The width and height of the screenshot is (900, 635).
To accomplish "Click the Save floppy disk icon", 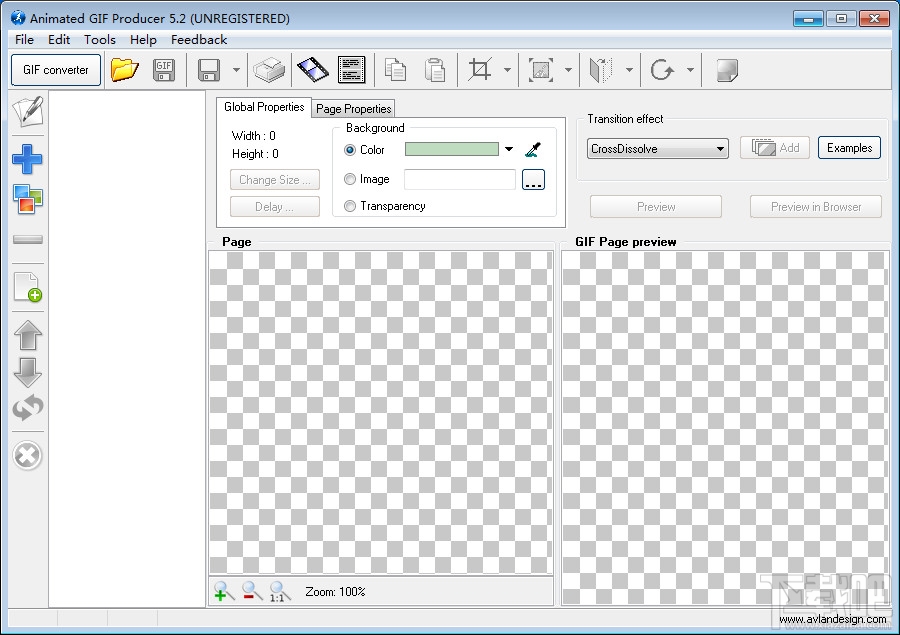I will click(x=209, y=70).
